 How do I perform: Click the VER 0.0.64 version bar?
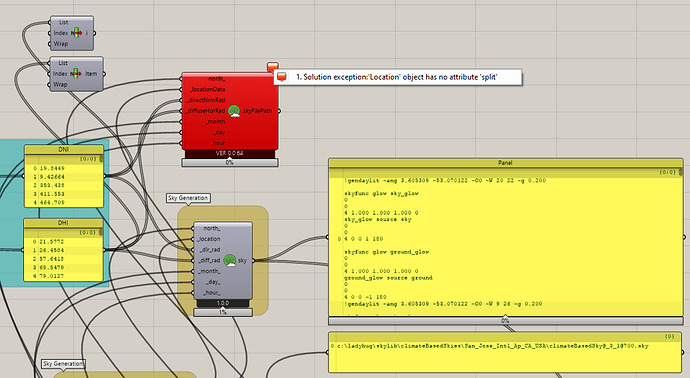point(230,154)
